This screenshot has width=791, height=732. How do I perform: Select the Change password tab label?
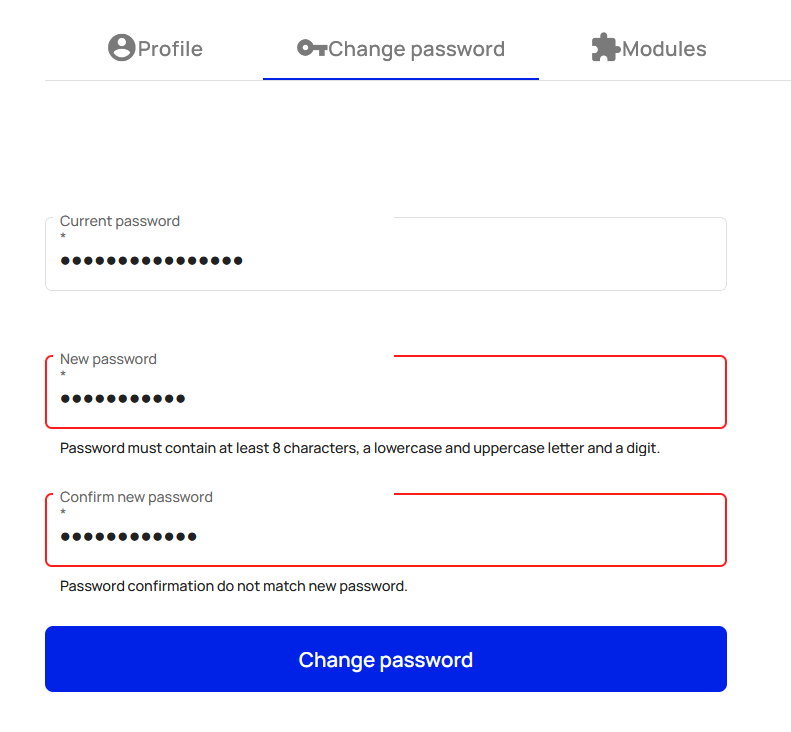416,49
